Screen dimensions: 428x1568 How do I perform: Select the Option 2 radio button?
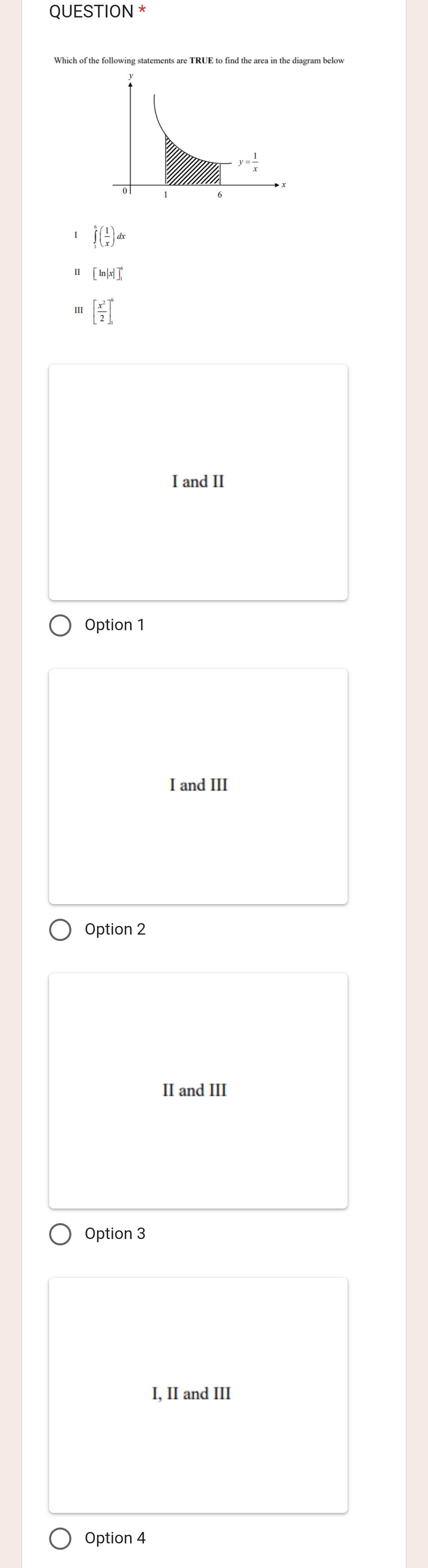coord(60,929)
